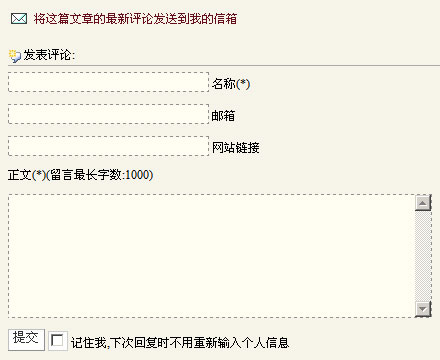
Task: Click the 留言最长字数:1000 note
Action: (99, 175)
